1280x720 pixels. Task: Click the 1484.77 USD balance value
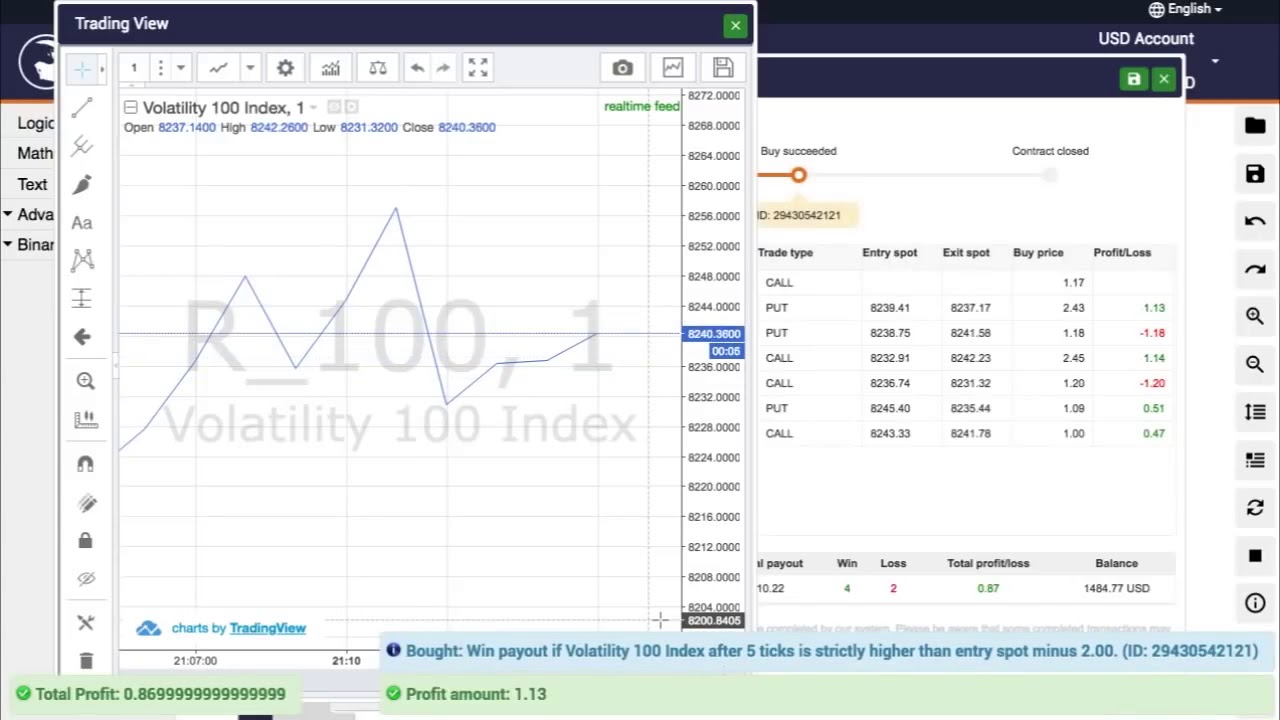coord(1116,589)
